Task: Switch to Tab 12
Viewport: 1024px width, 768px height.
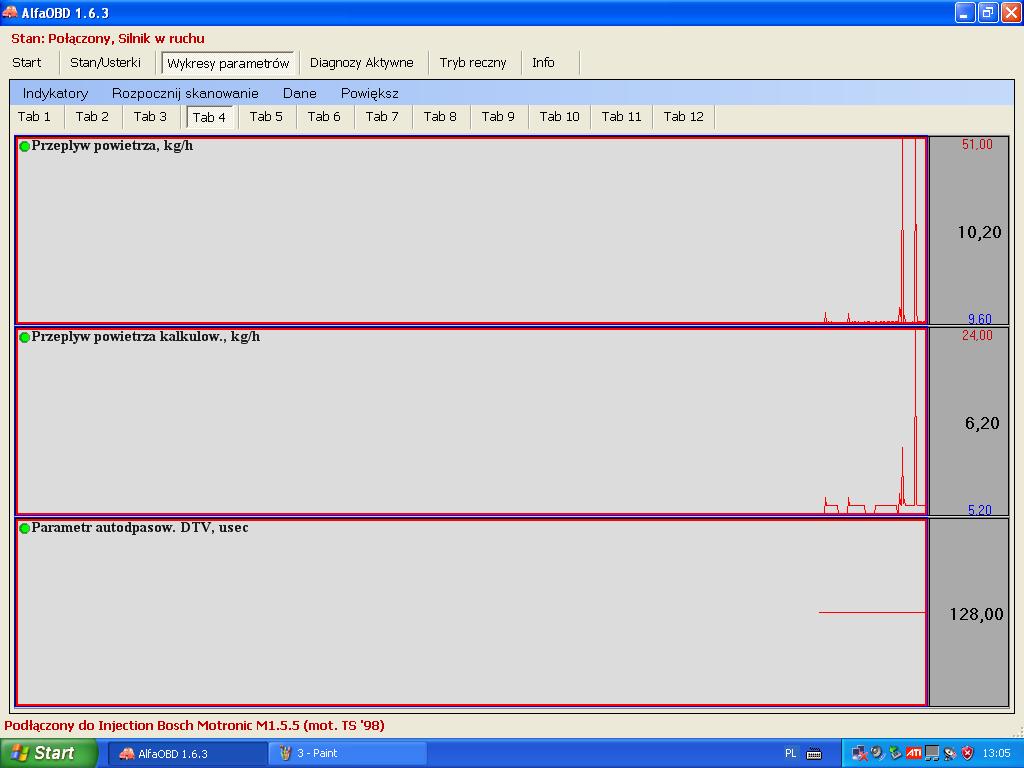Action: [x=683, y=117]
